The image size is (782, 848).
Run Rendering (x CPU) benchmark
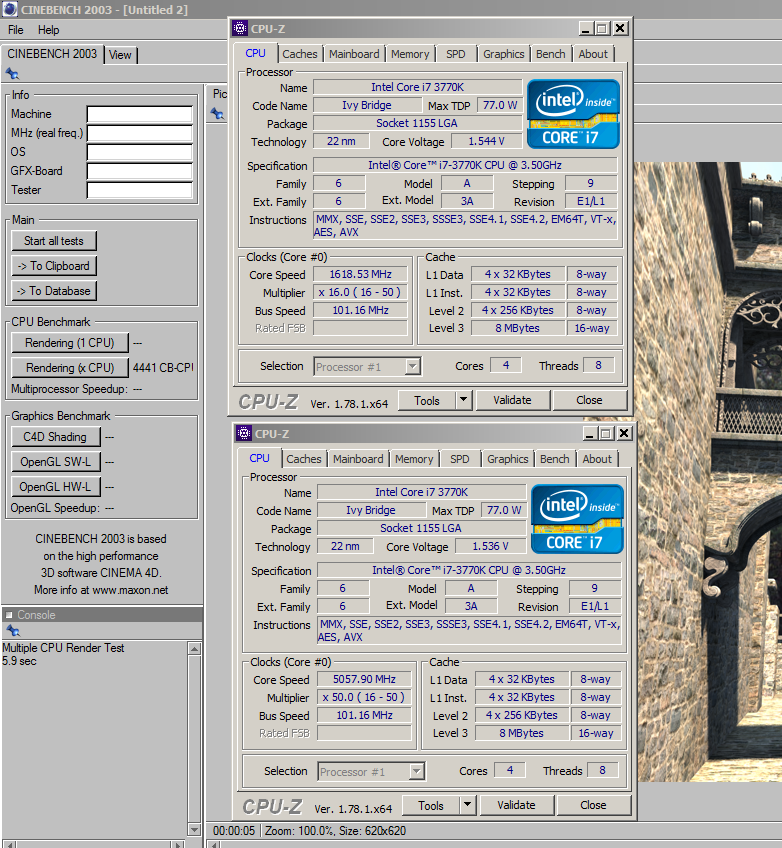[70, 368]
